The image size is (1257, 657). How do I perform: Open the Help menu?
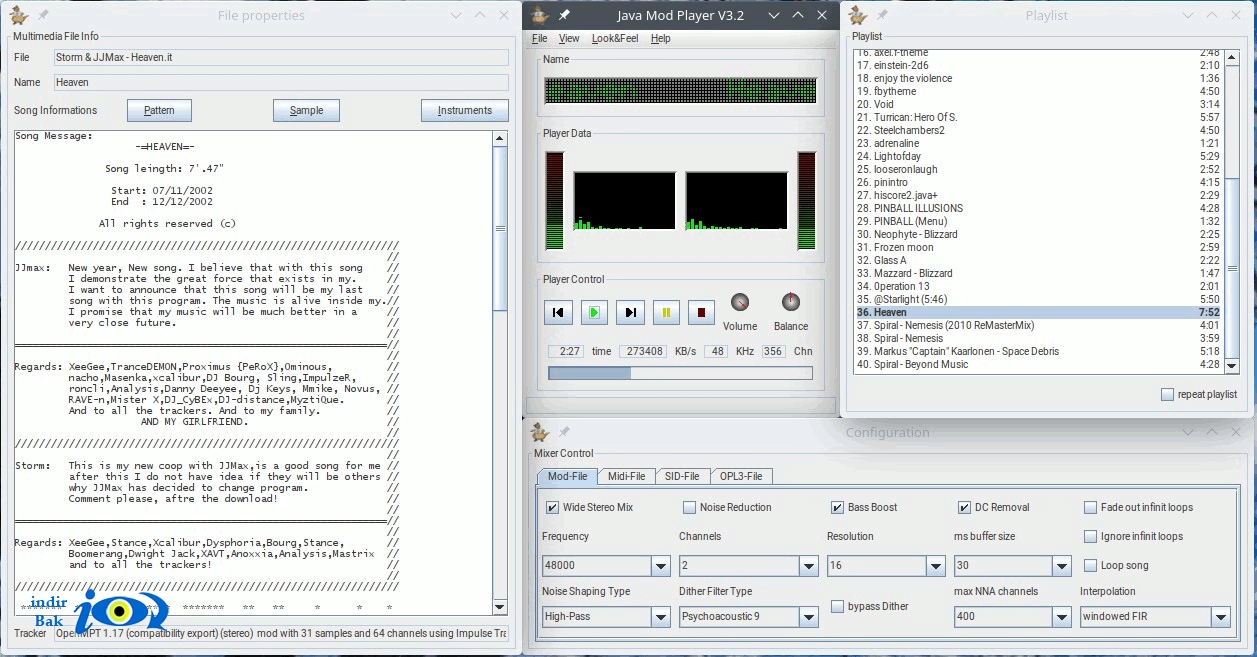[660, 38]
